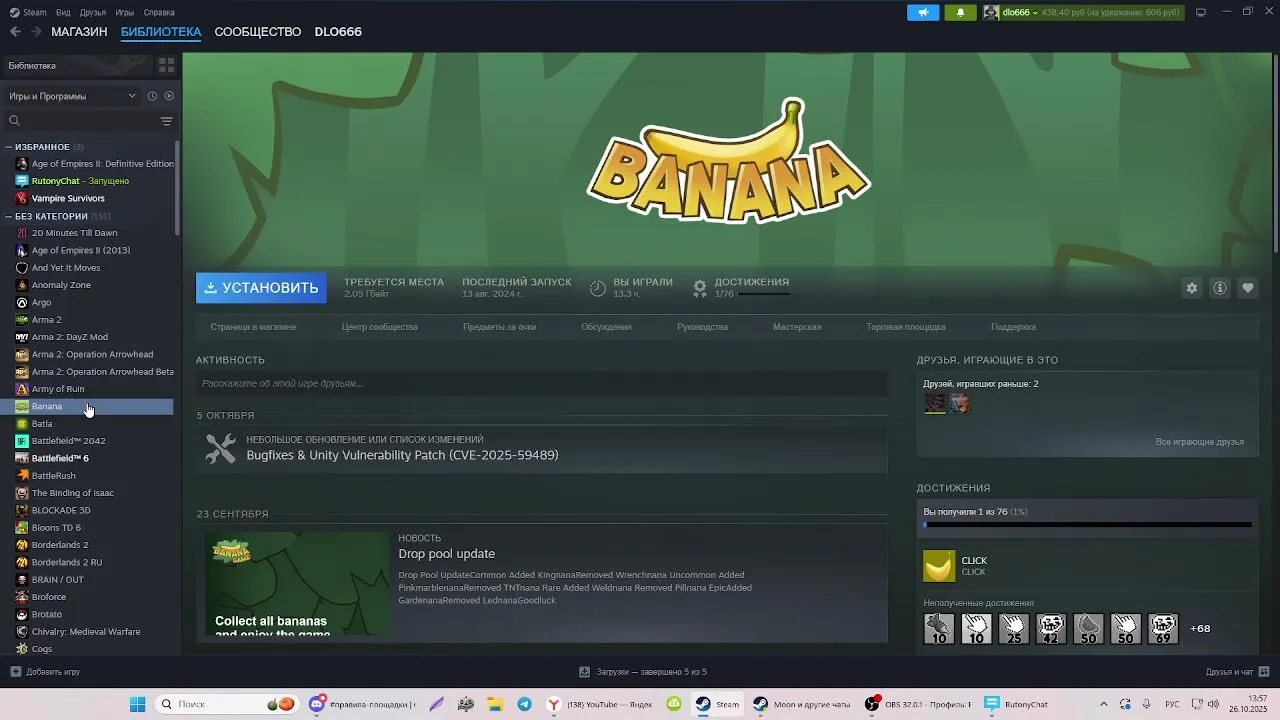
Task: Click Windows Start button
Action: pos(137,704)
